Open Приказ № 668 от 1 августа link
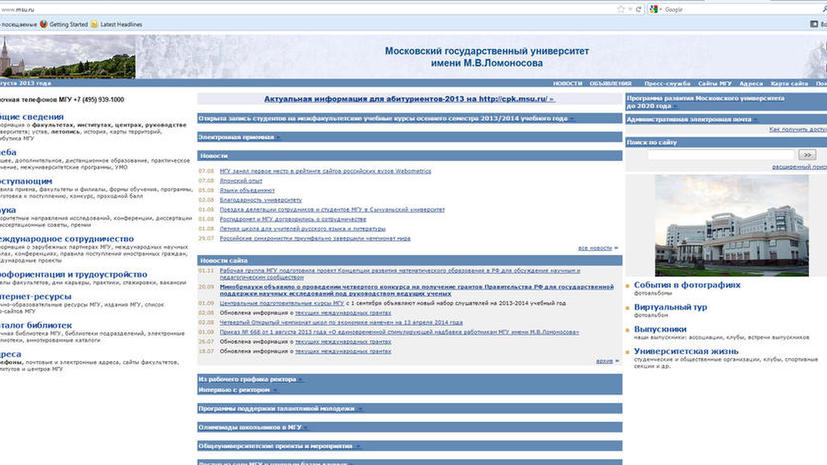 [x=399, y=332]
